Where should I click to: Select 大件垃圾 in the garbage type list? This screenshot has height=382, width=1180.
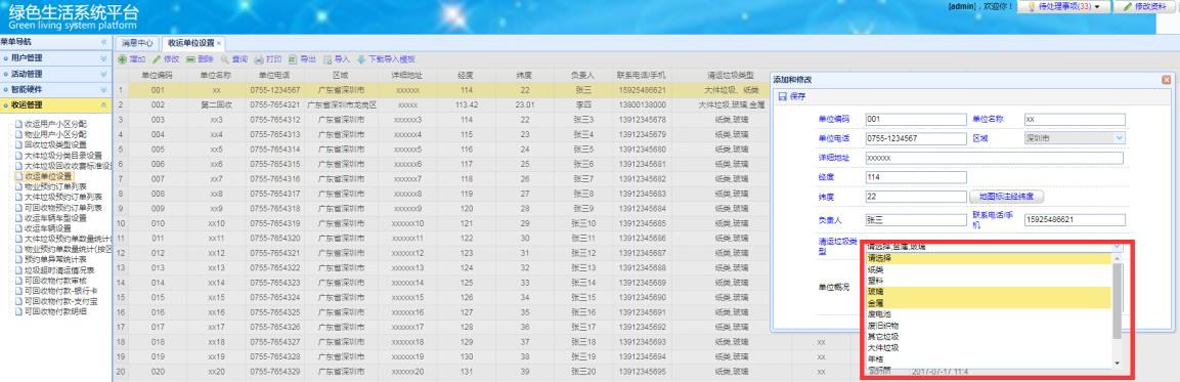988,348
